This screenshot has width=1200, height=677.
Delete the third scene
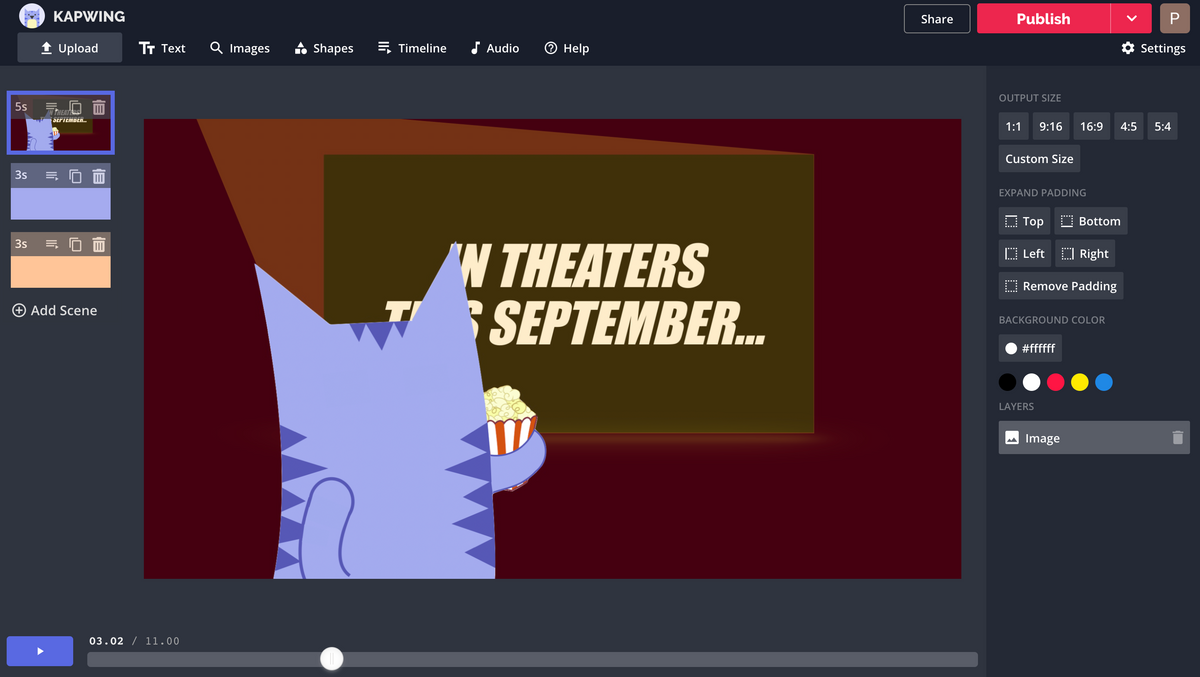(99, 245)
